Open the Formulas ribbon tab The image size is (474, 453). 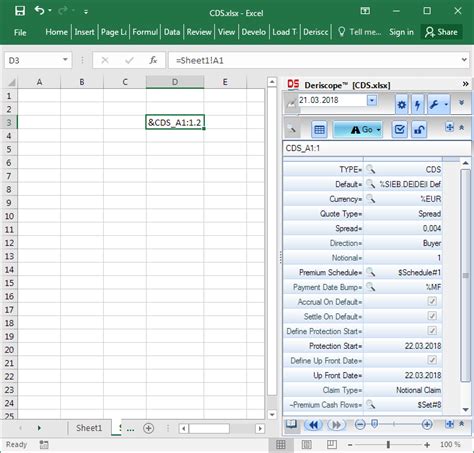(145, 32)
